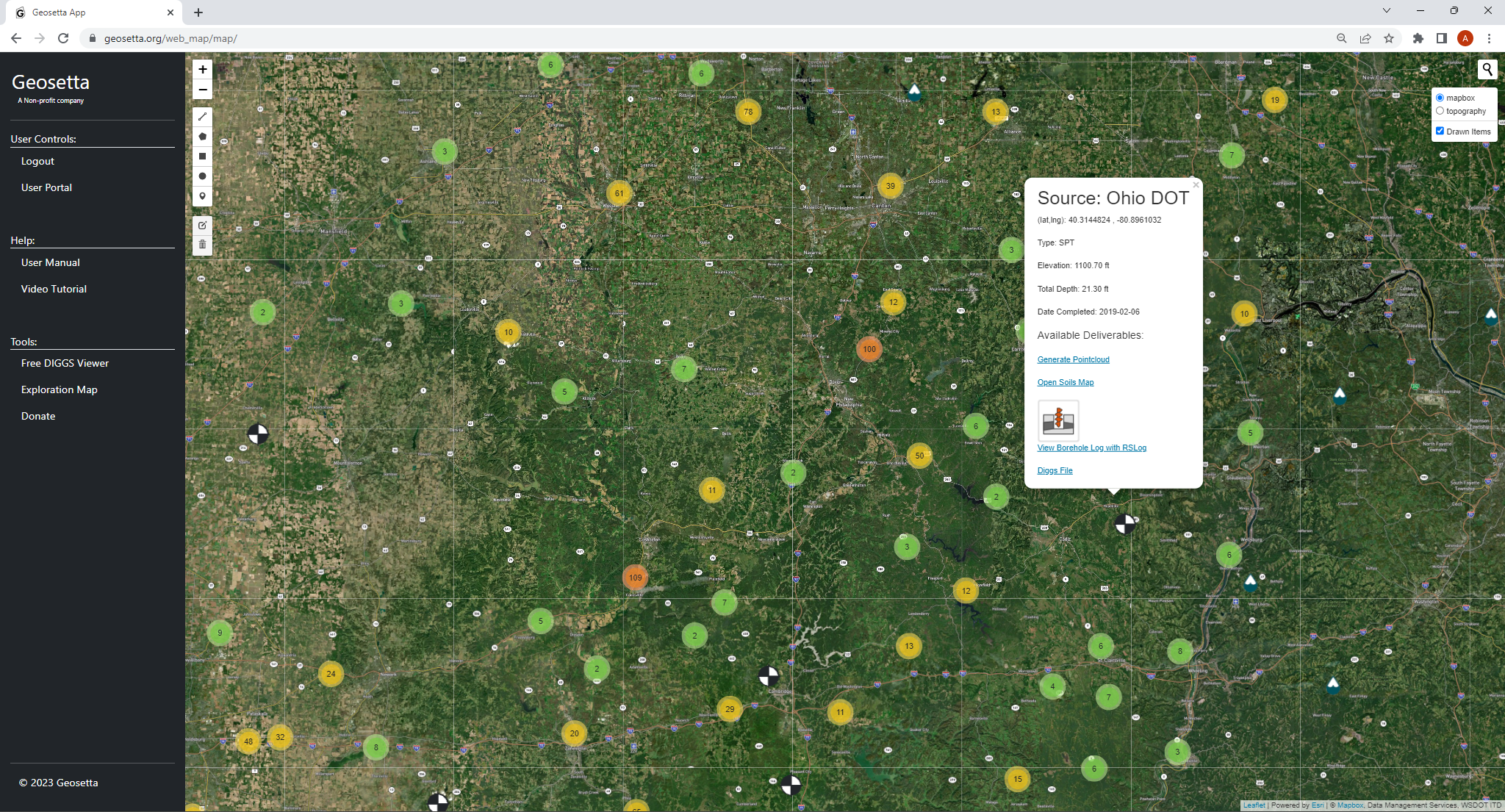Bookmark this page with the star
The height and width of the screenshot is (812, 1505).
(x=1389, y=38)
